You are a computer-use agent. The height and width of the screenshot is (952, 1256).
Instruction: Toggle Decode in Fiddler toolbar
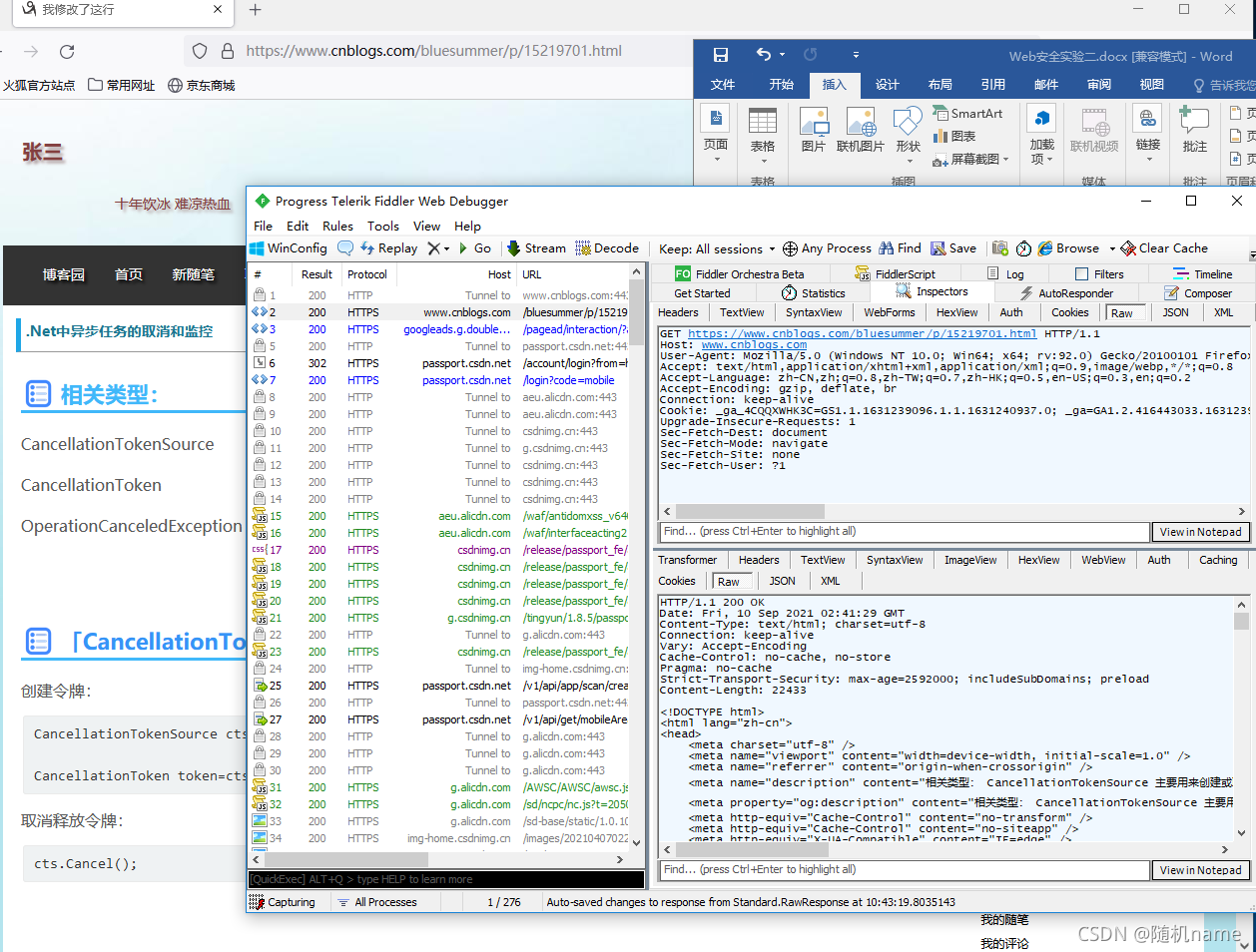click(x=608, y=248)
